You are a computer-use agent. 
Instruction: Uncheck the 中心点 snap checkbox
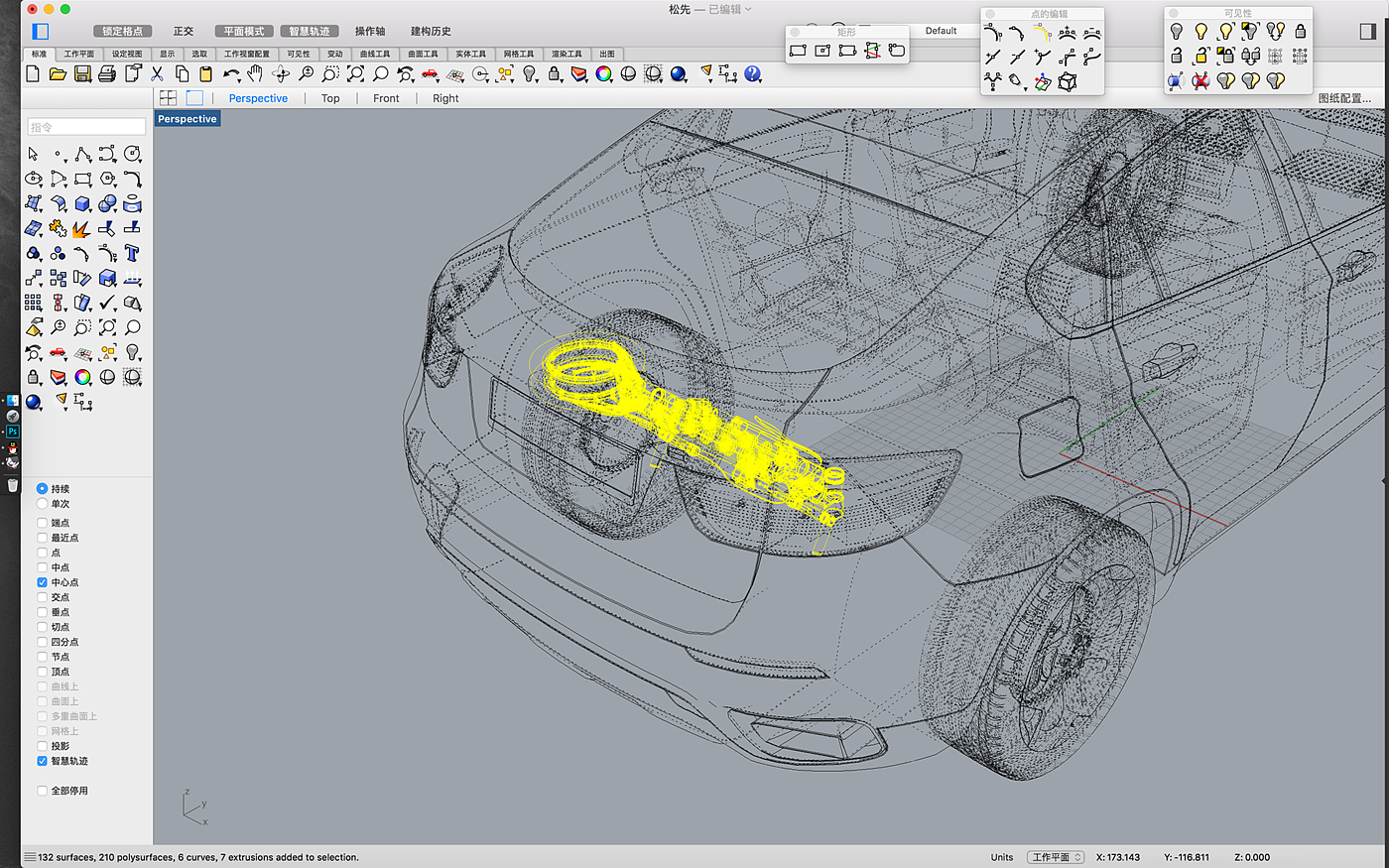(x=42, y=582)
